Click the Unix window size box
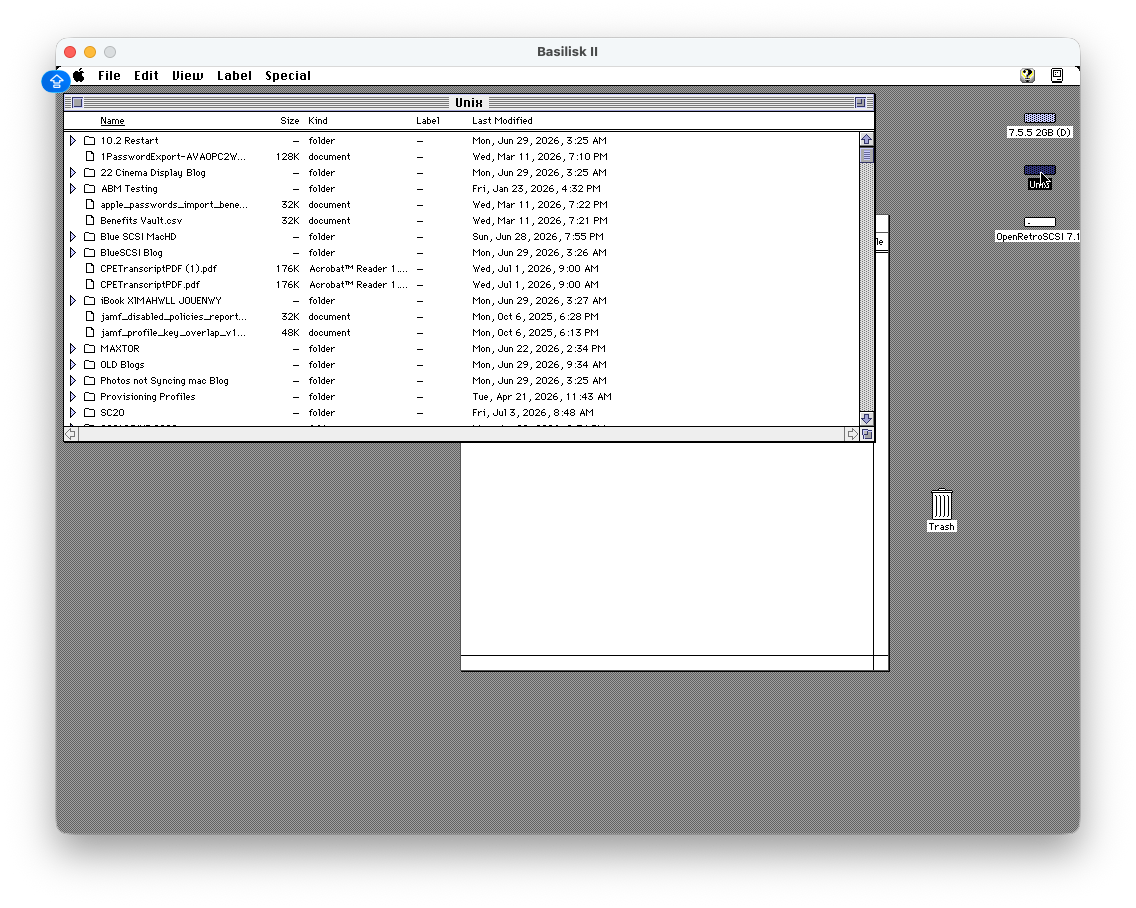The width and height of the screenshot is (1136, 908). [867, 434]
